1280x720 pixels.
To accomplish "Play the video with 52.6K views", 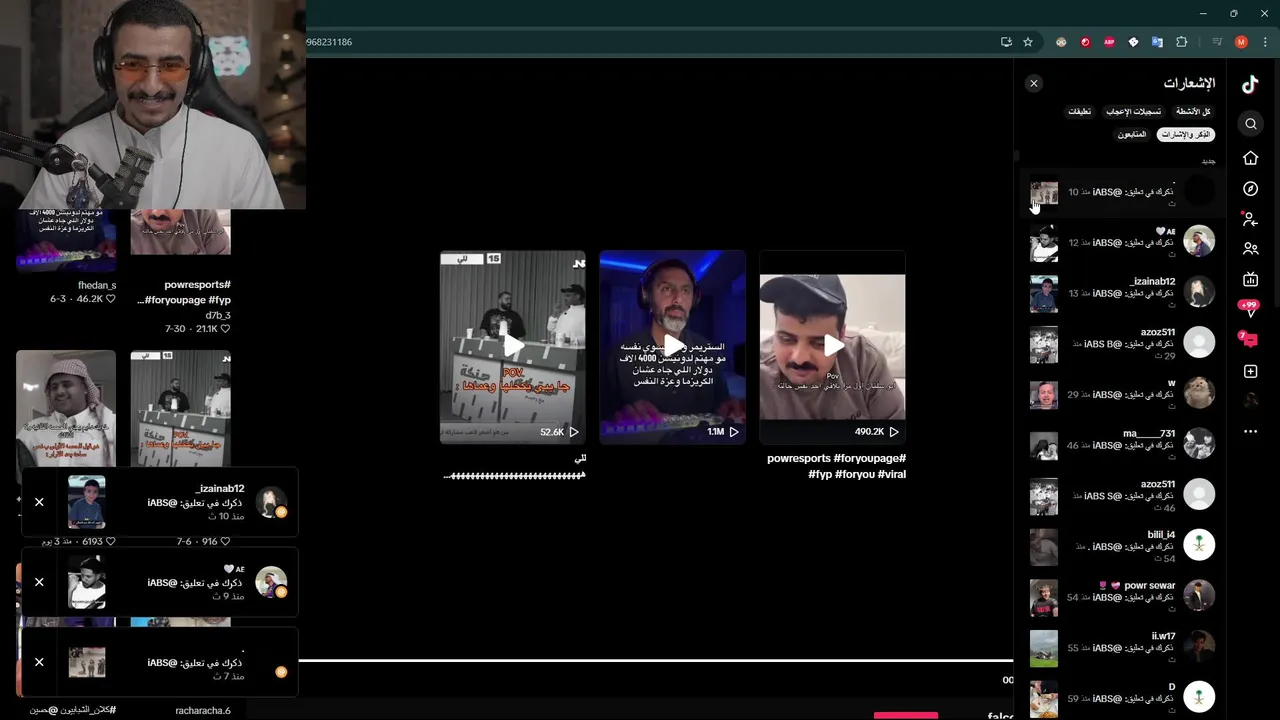I will coord(513,346).
